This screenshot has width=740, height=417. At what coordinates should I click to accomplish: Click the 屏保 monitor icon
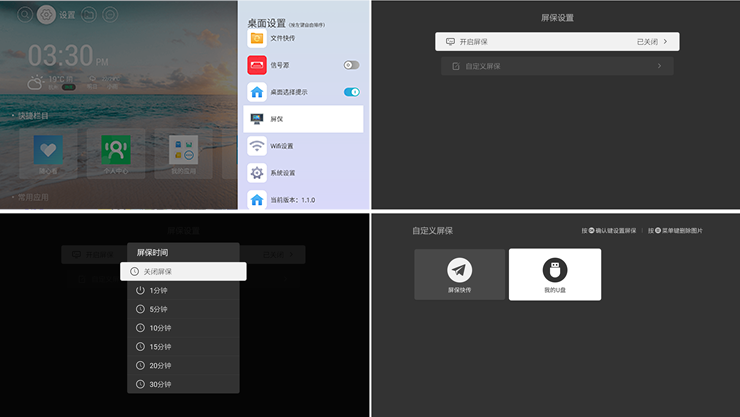tap(257, 119)
